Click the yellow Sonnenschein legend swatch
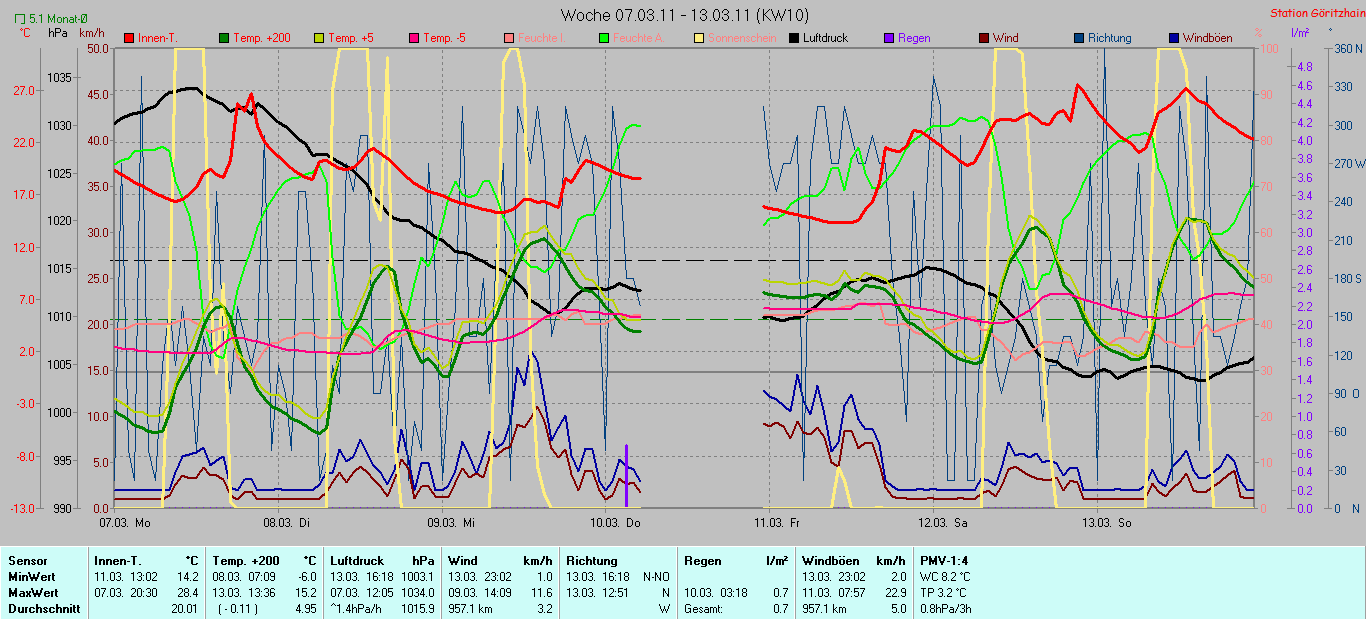 [699, 38]
